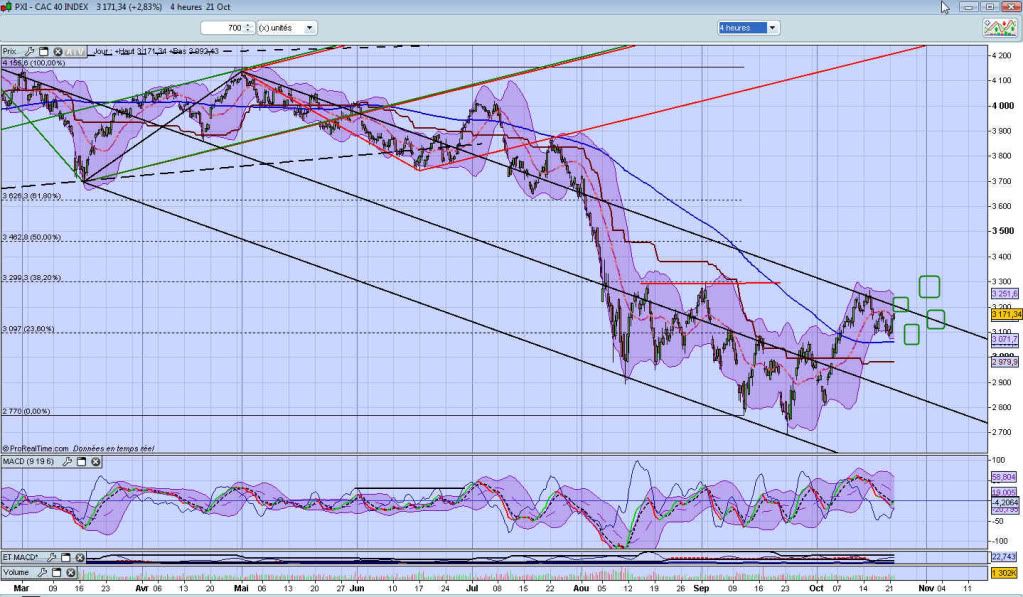Click the Prix panel label
The width and height of the screenshot is (1023, 597).
[x=10, y=51]
